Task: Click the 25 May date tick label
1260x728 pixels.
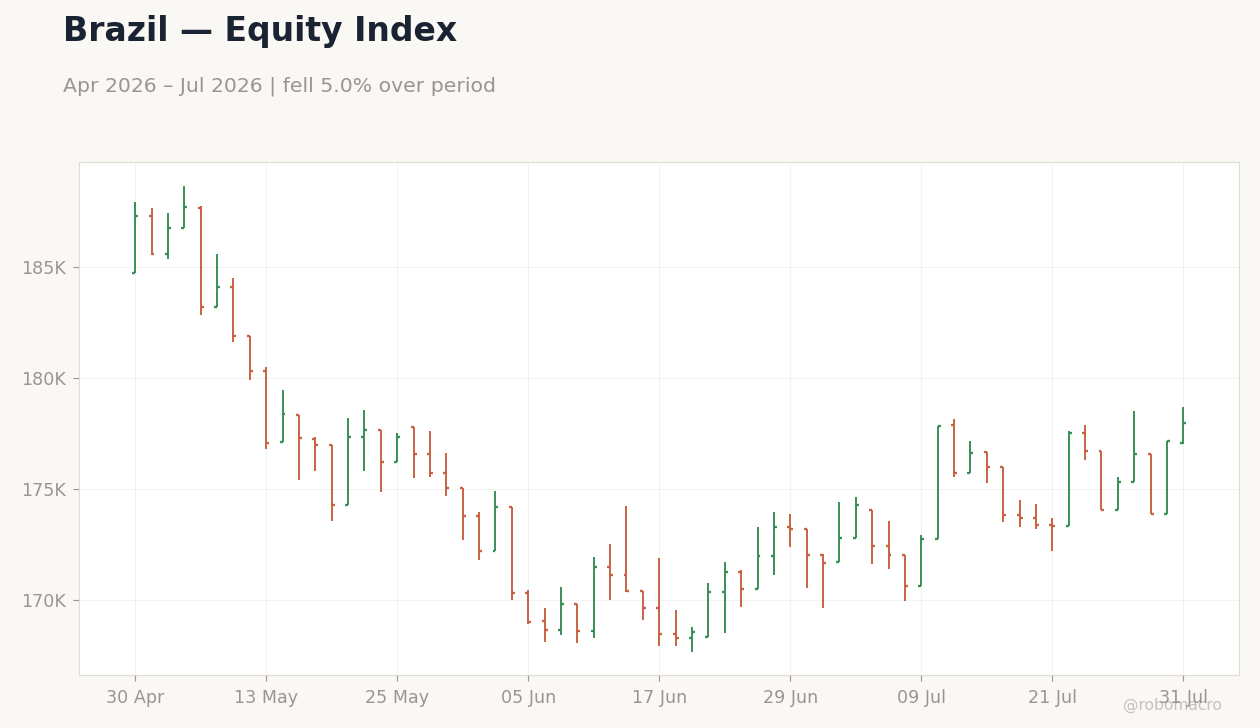Action: [397, 698]
